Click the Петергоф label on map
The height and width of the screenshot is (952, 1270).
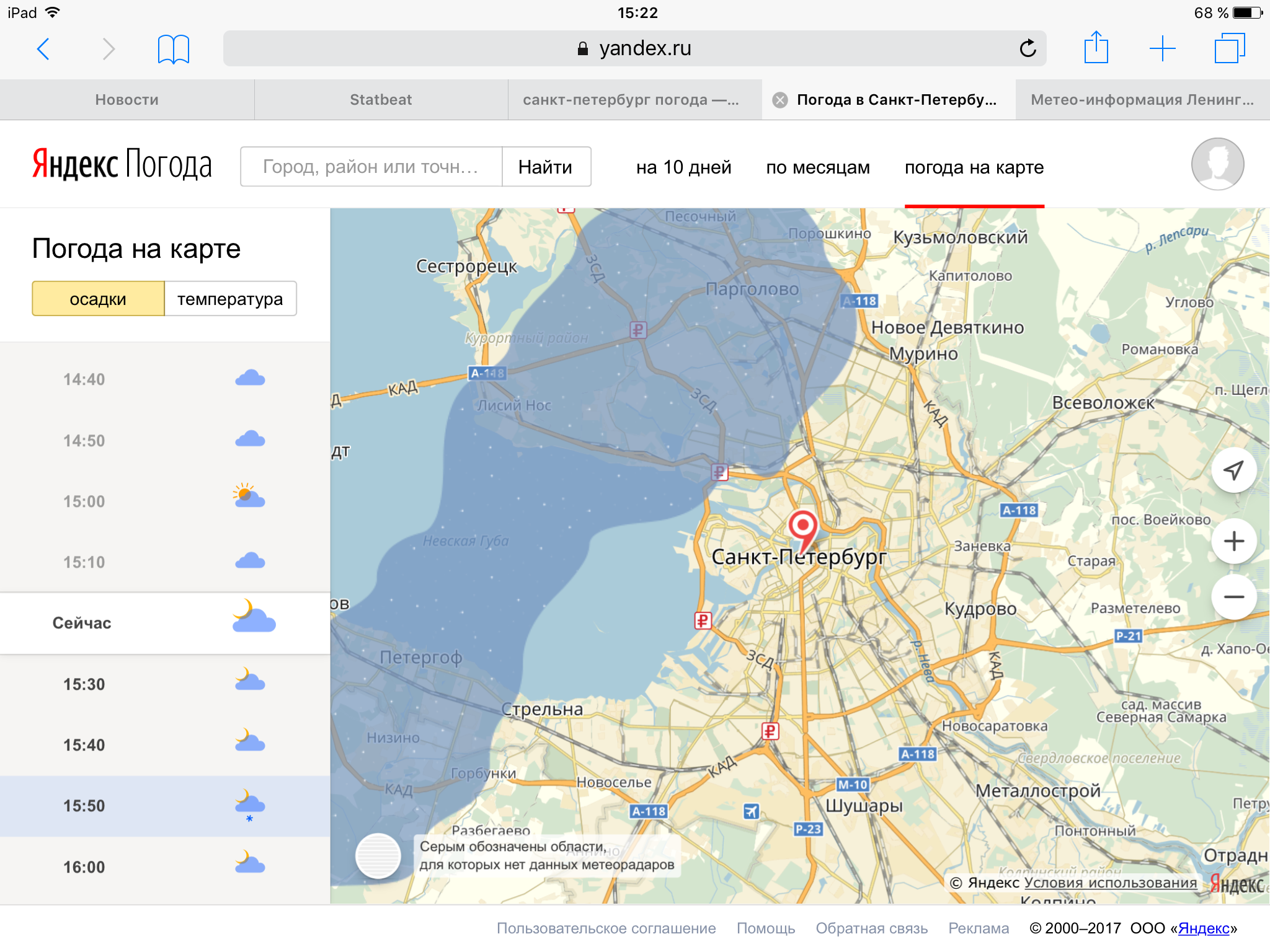[x=420, y=658]
